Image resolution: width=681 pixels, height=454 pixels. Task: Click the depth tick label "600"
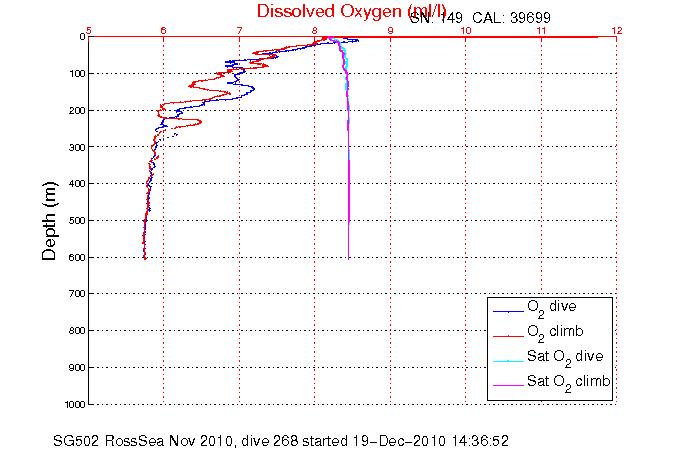coord(77,257)
